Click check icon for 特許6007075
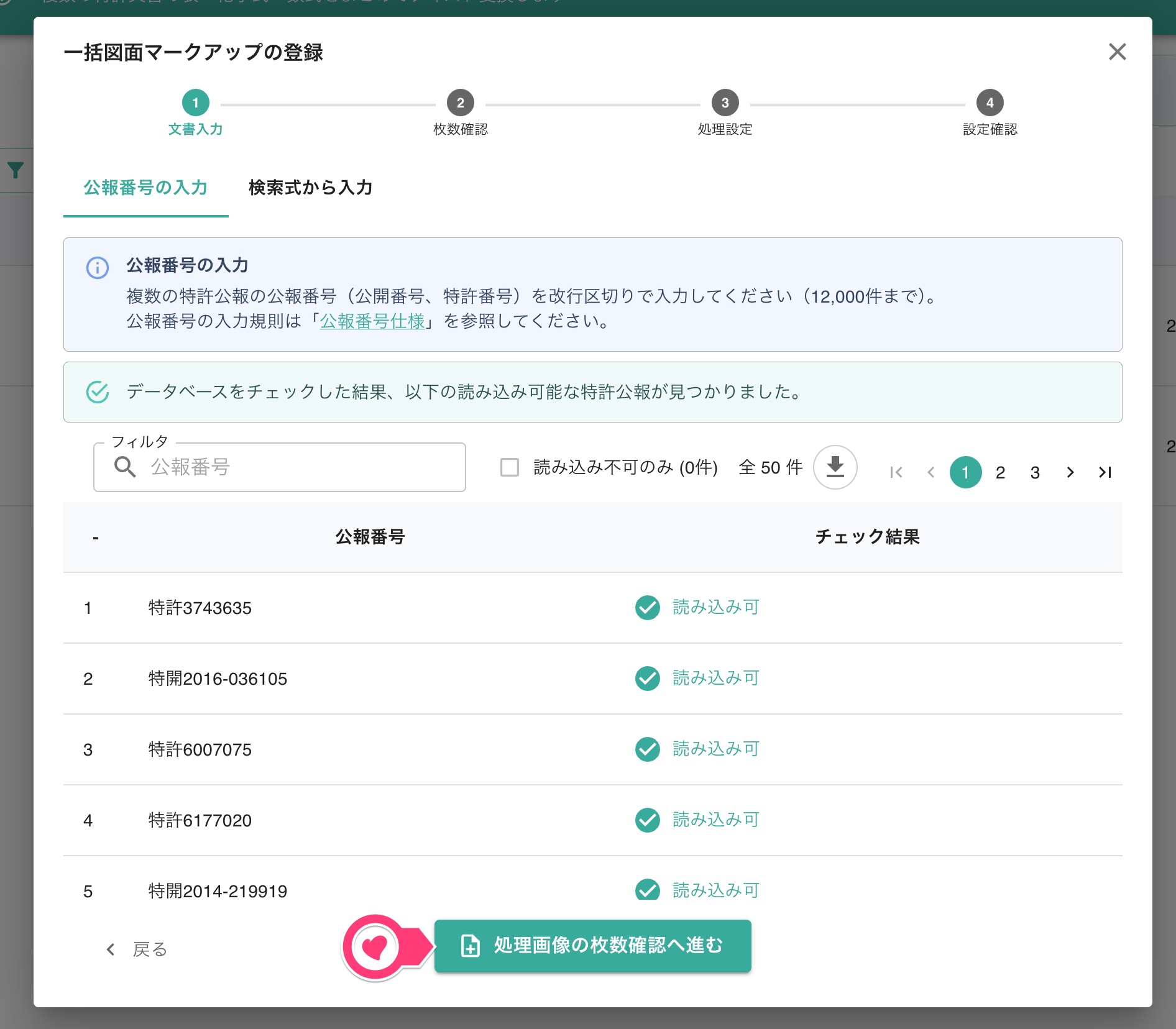Screen dimensions: 1176x1029 pyautogui.click(x=647, y=749)
